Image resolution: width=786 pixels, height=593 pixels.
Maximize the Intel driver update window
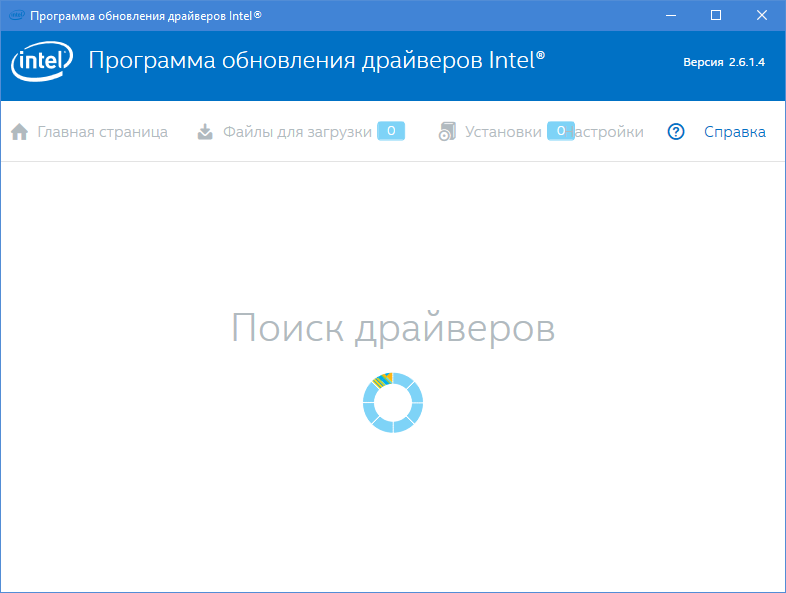click(x=716, y=16)
